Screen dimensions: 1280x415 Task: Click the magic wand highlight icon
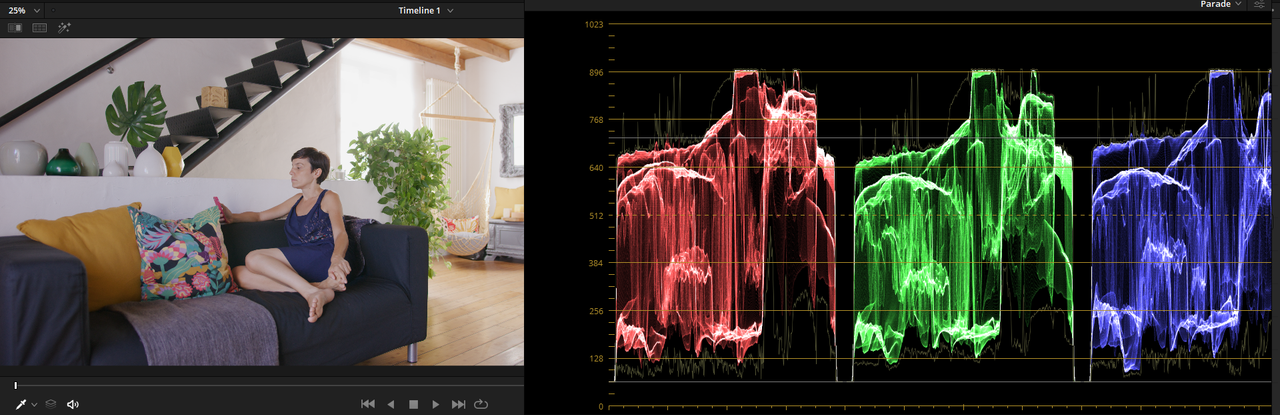coord(64,28)
